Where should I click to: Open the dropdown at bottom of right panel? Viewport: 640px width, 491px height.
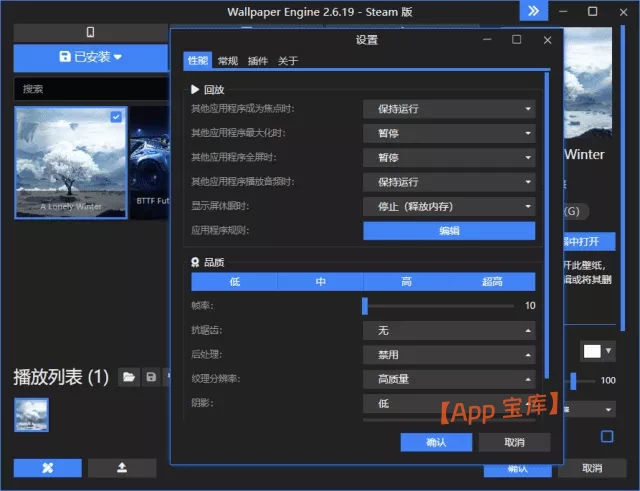(x=590, y=409)
